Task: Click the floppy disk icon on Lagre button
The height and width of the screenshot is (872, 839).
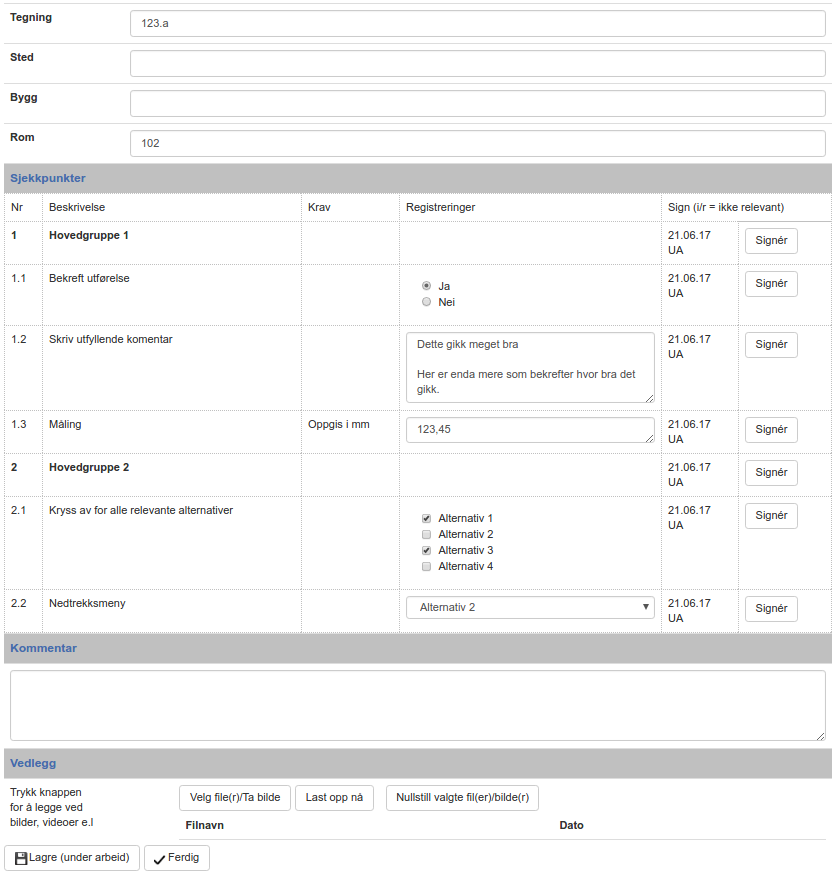Action: click(x=20, y=858)
